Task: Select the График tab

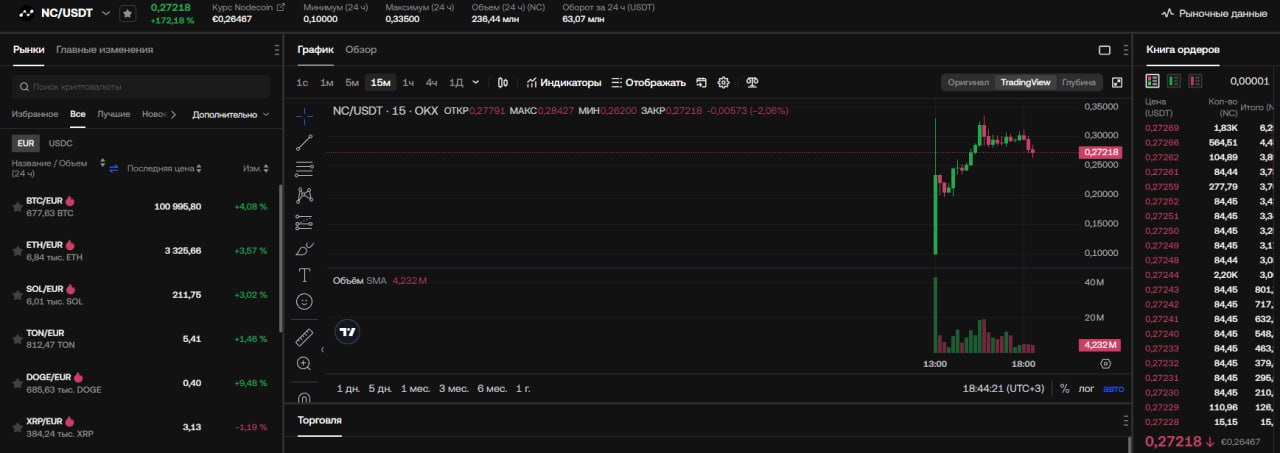Action: click(315, 49)
